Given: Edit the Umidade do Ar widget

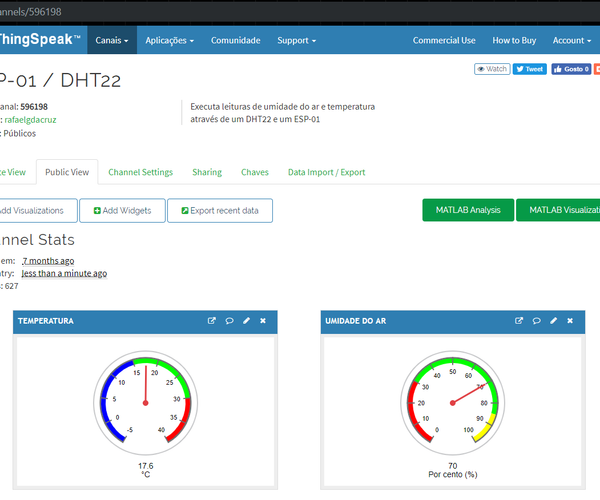Looking at the screenshot, I should click(554, 321).
